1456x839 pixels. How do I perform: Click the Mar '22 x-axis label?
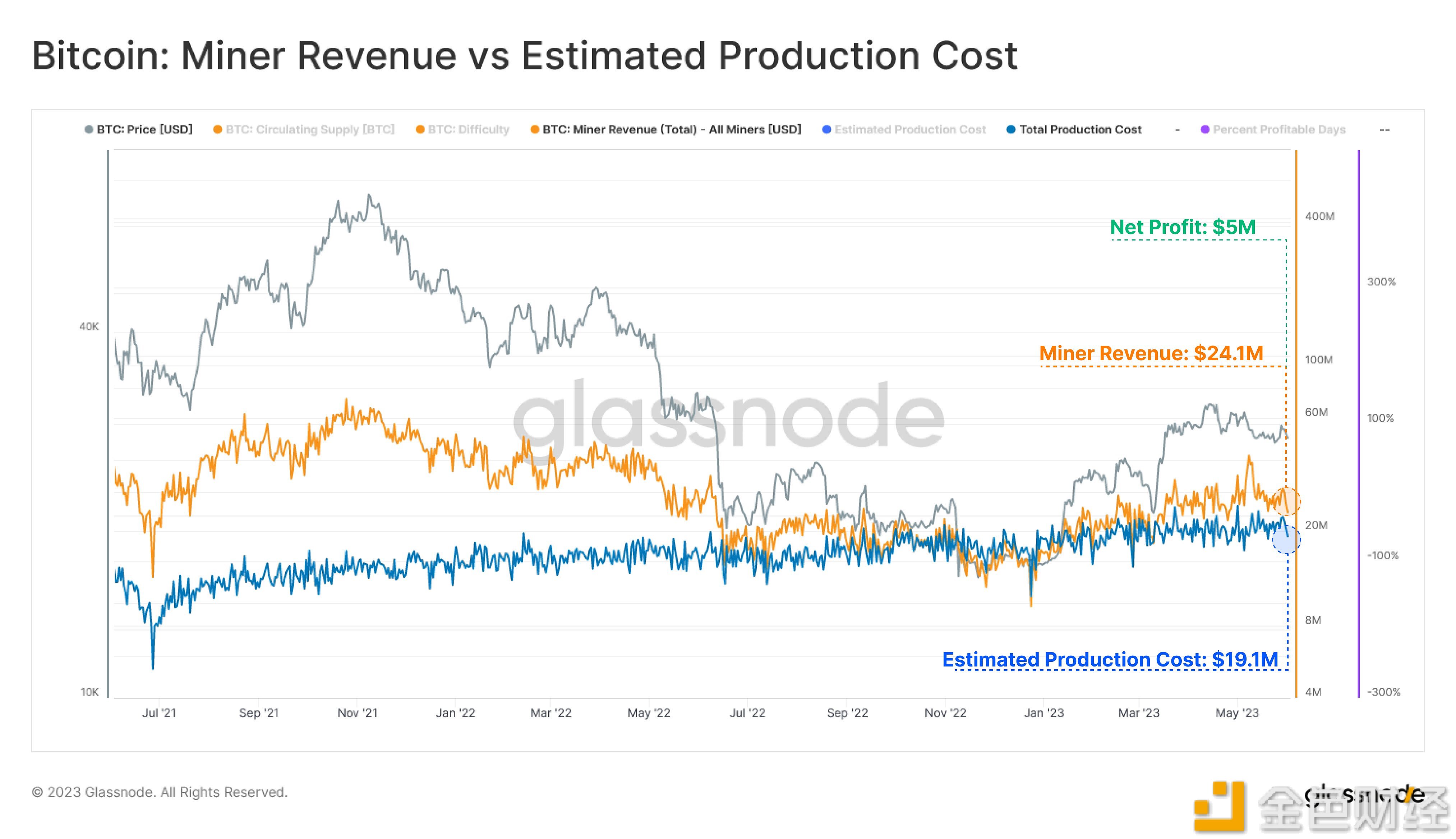[x=550, y=713]
